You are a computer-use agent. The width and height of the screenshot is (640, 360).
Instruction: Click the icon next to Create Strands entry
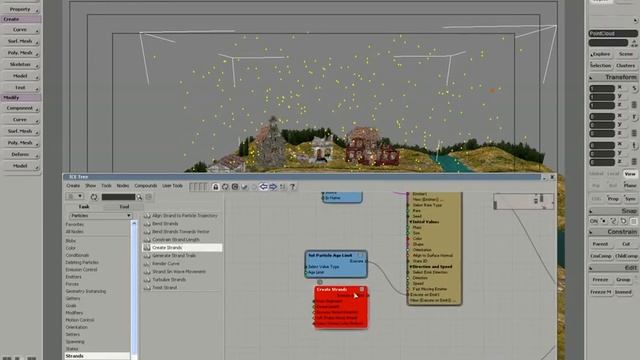tap(147, 248)
